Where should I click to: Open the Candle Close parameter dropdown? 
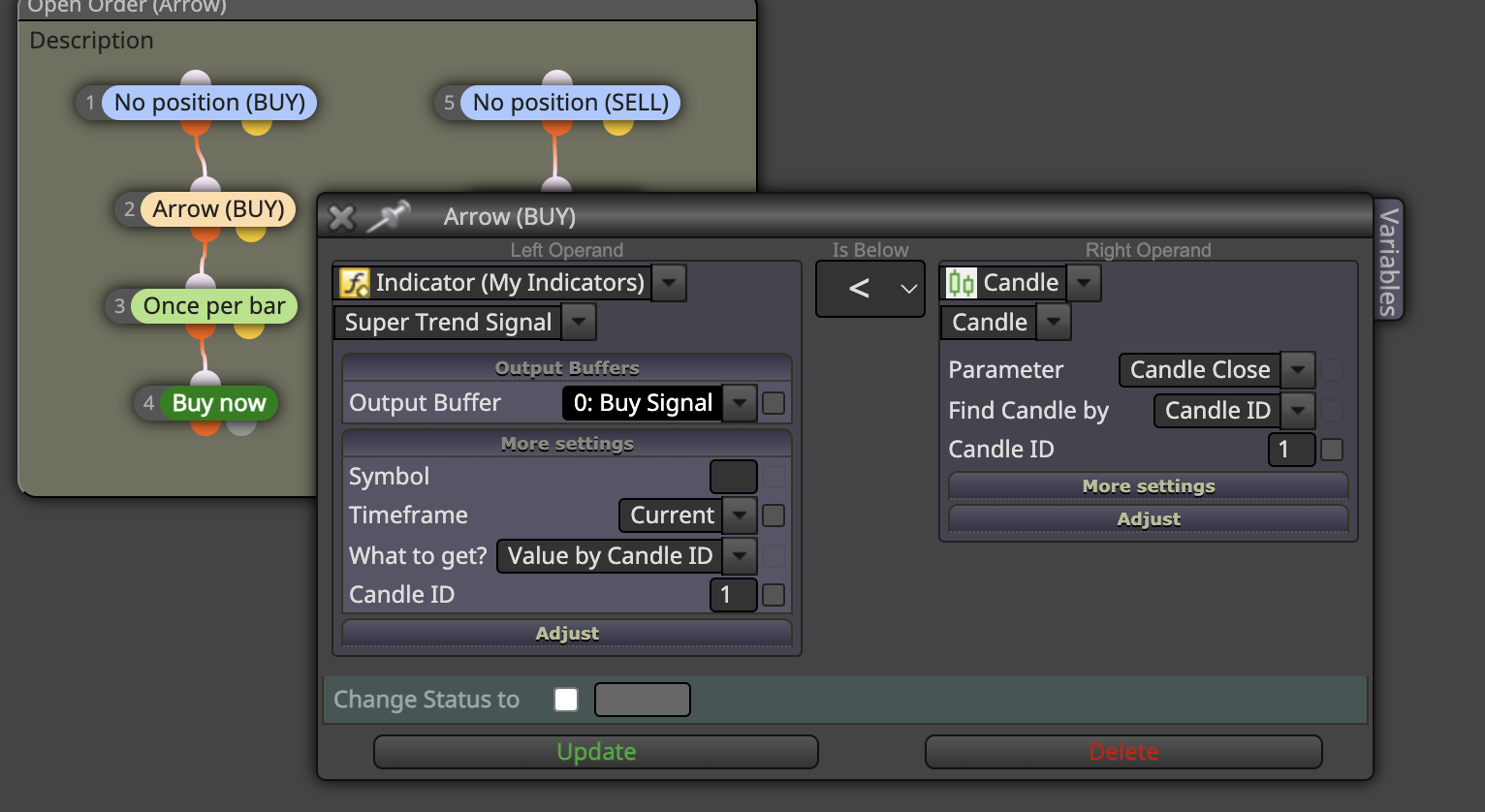[x=1298, y=370]
